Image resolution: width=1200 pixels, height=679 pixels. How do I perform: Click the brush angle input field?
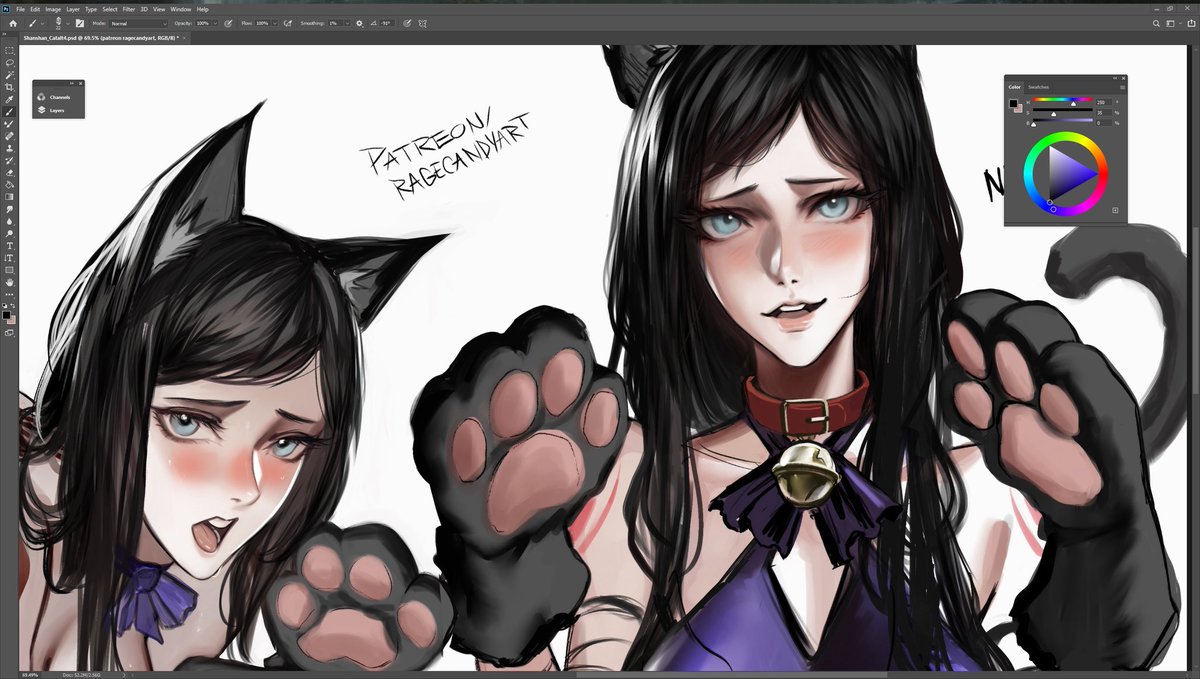[x=386, y=23]
